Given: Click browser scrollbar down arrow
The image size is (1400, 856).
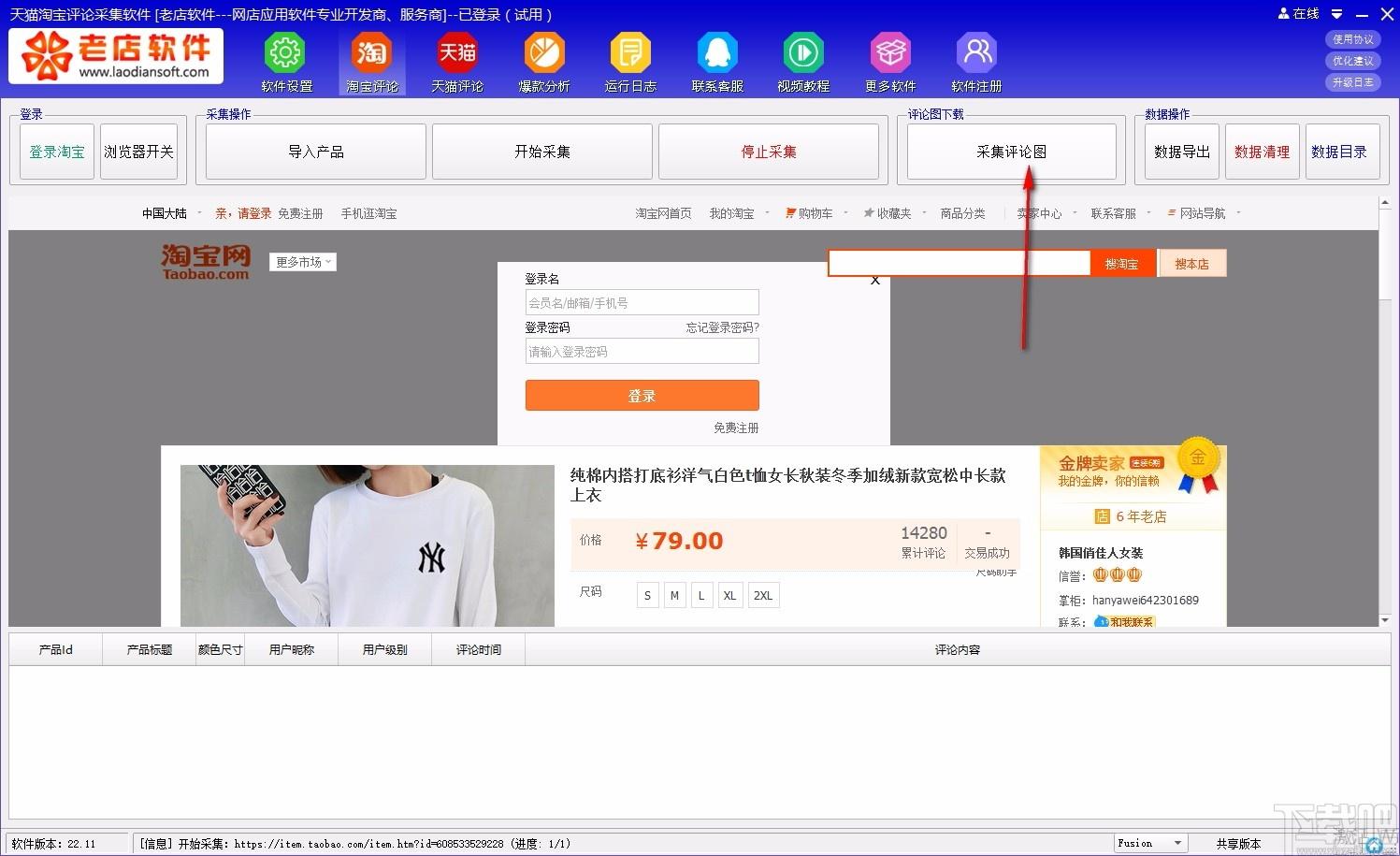Looking at the screenshot, I should 1385,619.
